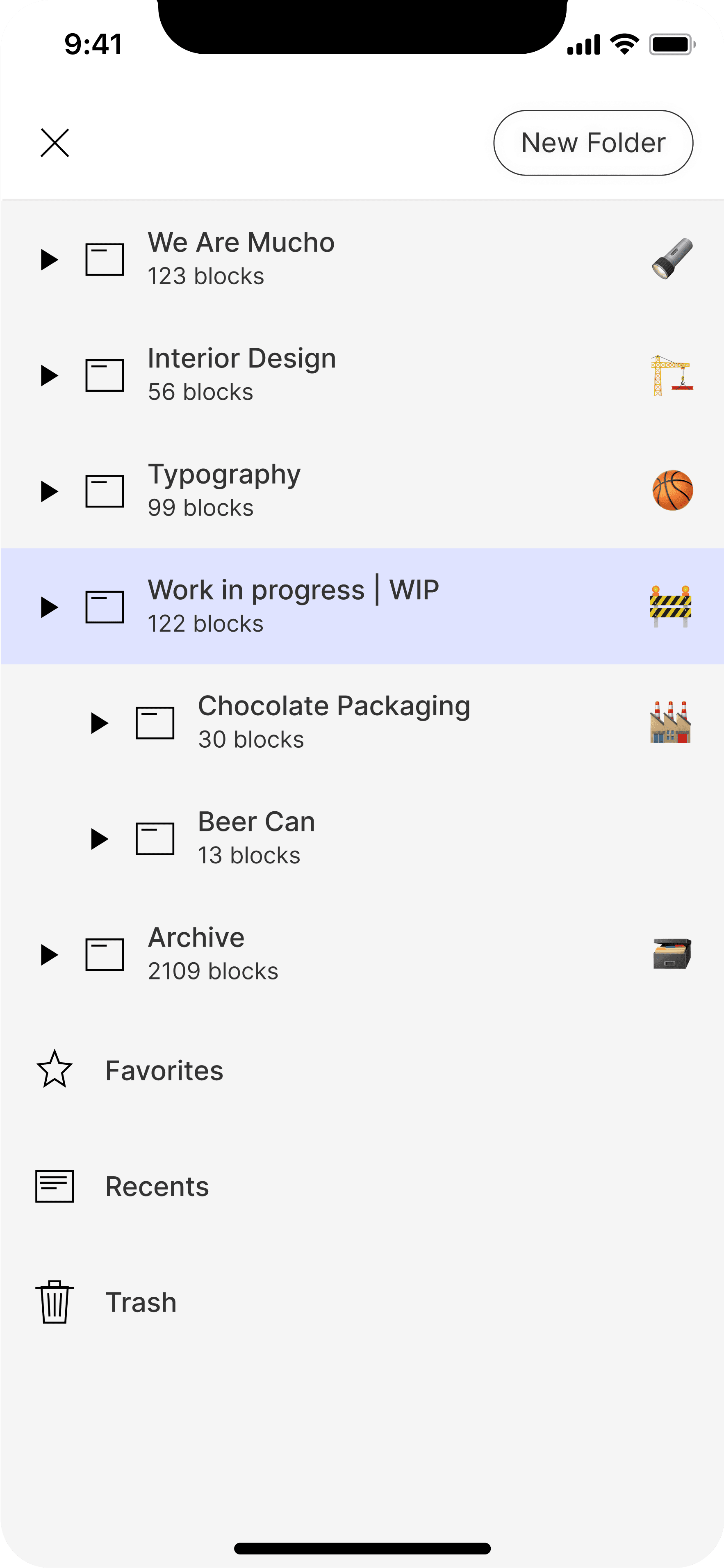Click the construction barrier emoji on WIP folder
Image resolution: width=724 pixels, height=1568 pixels.
coord(670,606)
